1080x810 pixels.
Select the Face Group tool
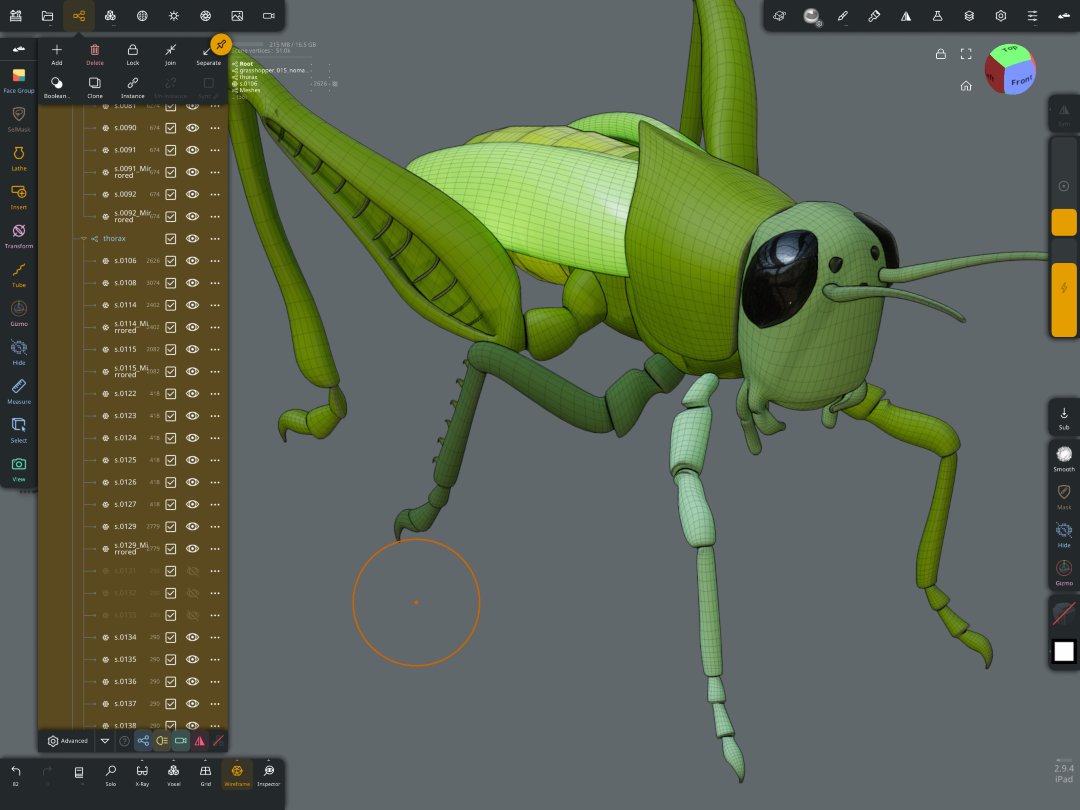coord(19,80)
